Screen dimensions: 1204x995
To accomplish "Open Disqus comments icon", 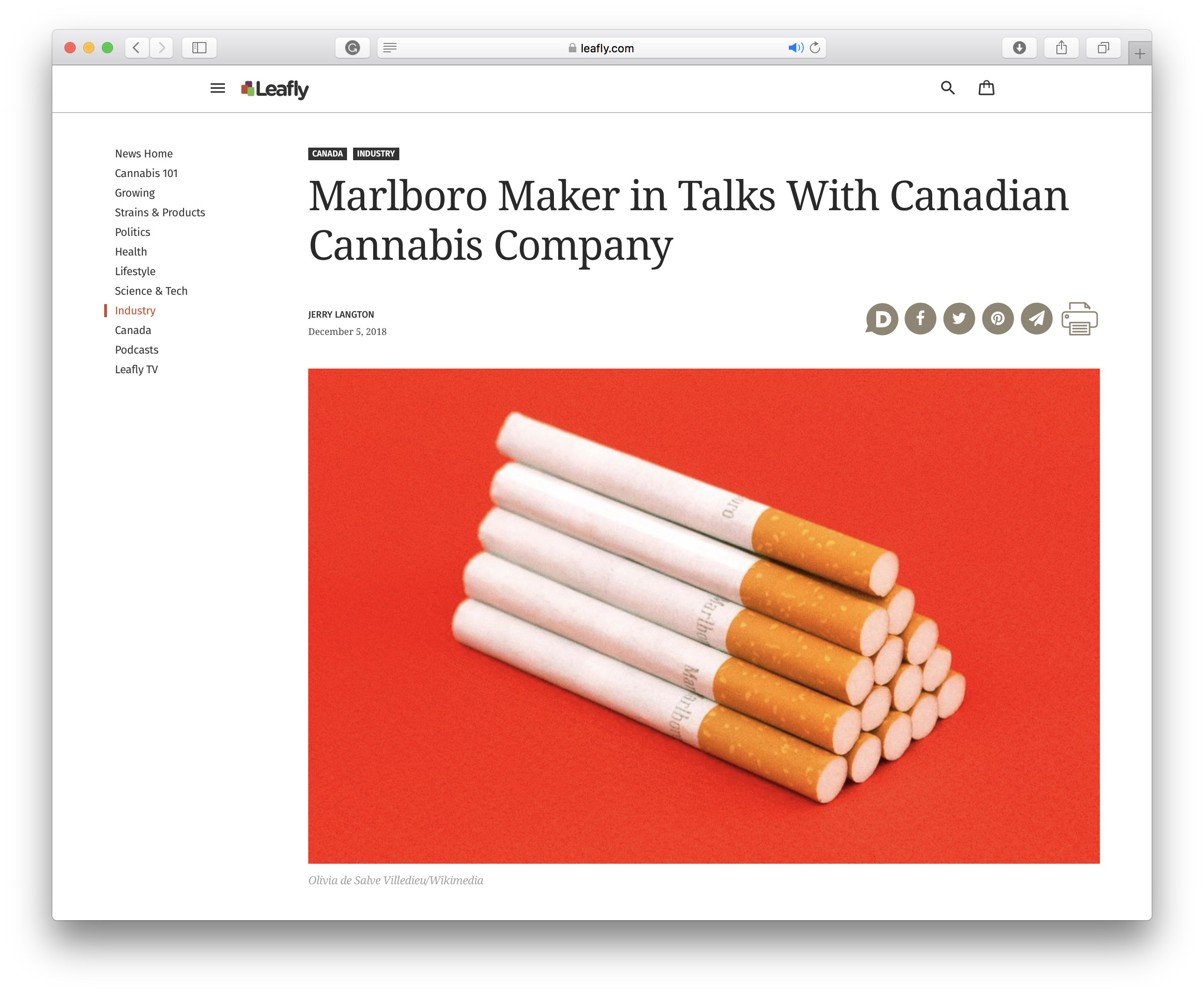I will 881,319.
